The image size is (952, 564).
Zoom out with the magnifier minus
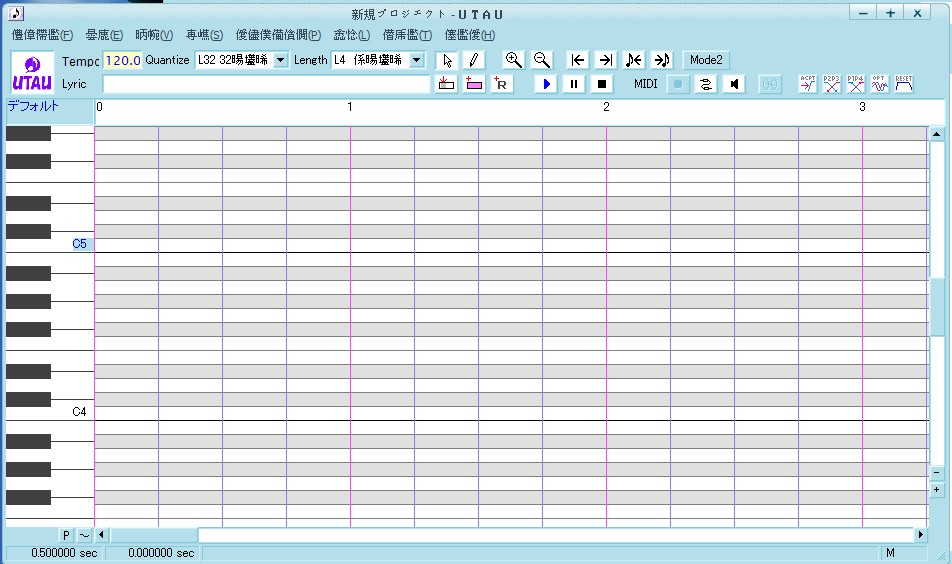point(542,60)
